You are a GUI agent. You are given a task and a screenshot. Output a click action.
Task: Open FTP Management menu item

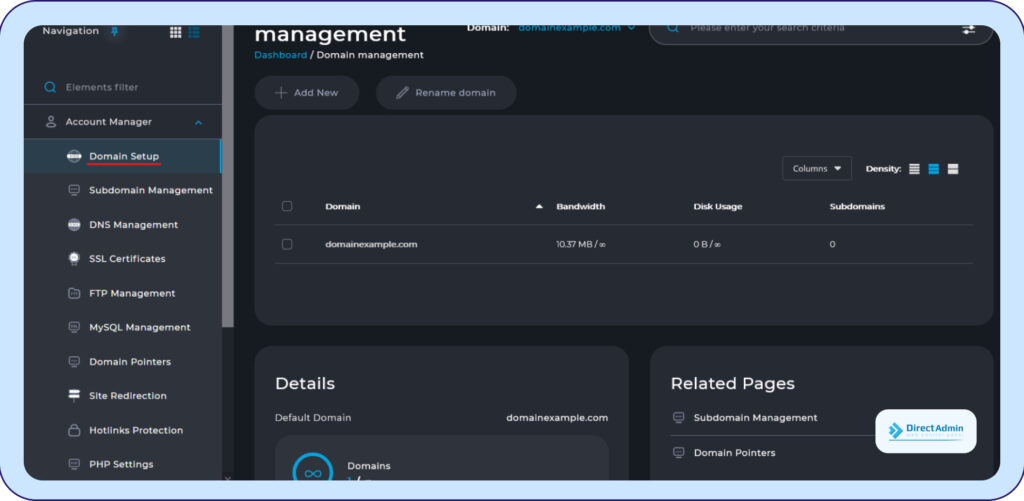point(132,293)
